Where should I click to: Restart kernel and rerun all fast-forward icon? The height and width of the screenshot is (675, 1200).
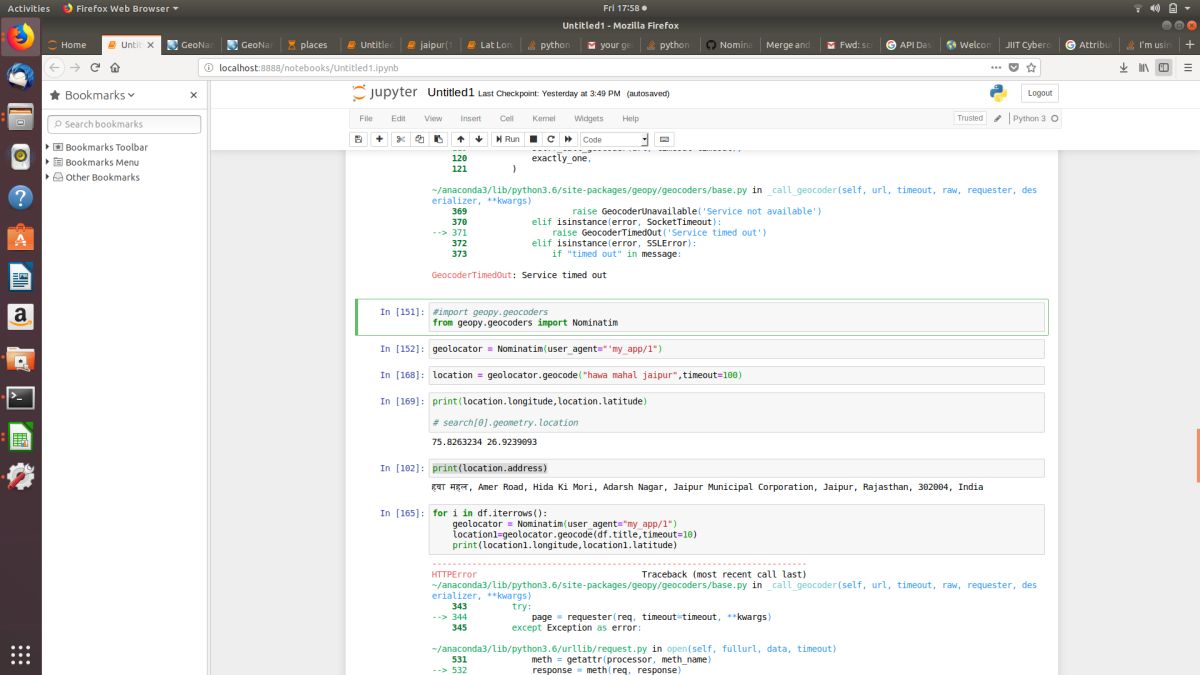pos(569,139)
